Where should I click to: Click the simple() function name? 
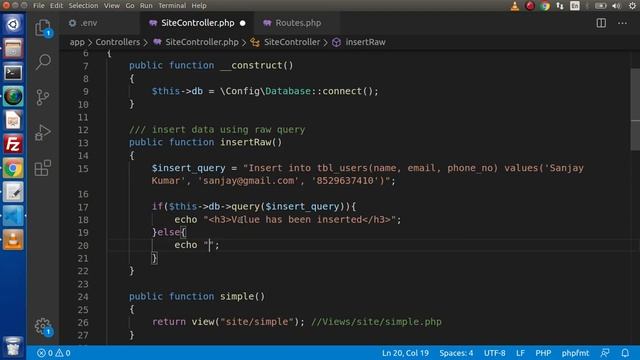tap(237, 296)
